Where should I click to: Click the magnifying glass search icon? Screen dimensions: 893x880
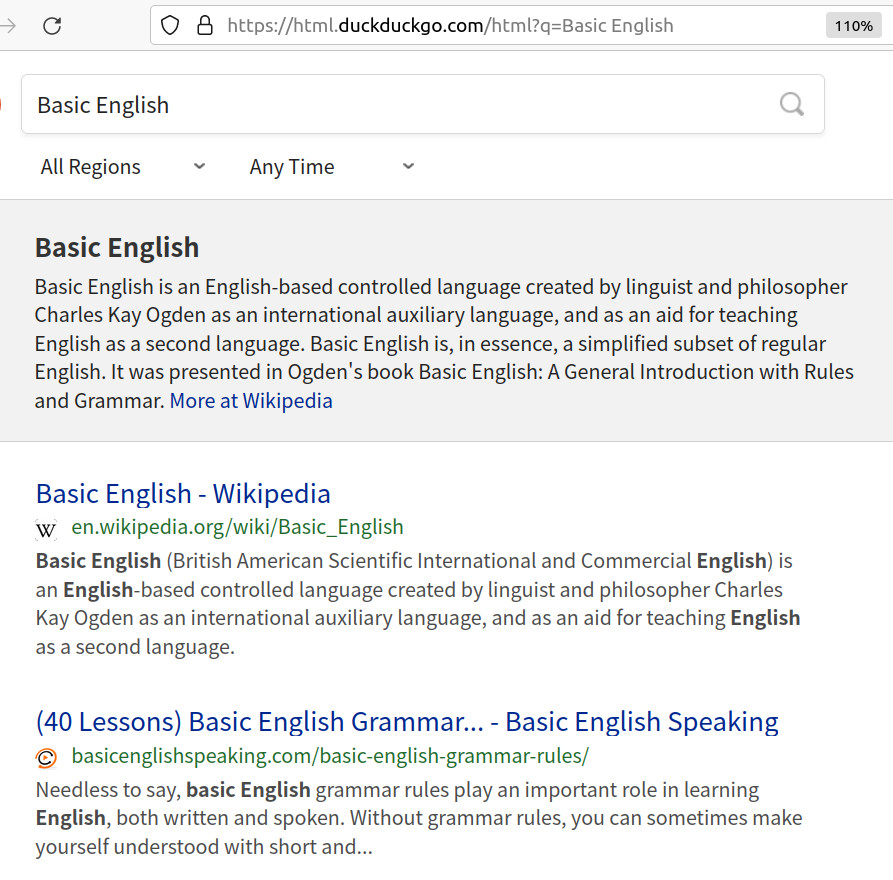click(x=791, y=104)
